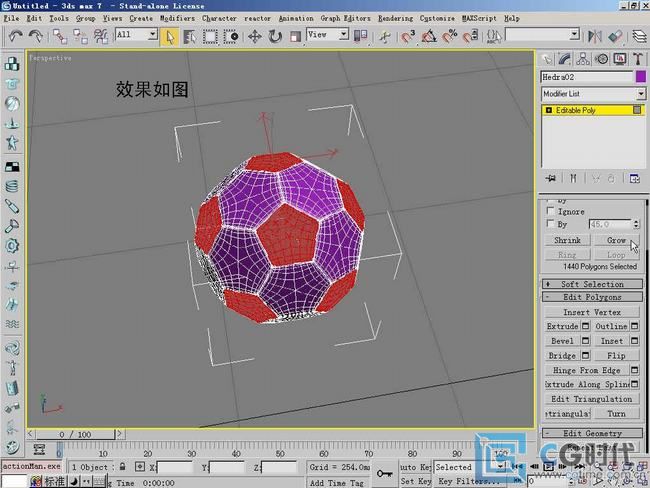Enable the By angle checkbox
The height and width of the screenshot is (488, 650).
pos(551,223)
